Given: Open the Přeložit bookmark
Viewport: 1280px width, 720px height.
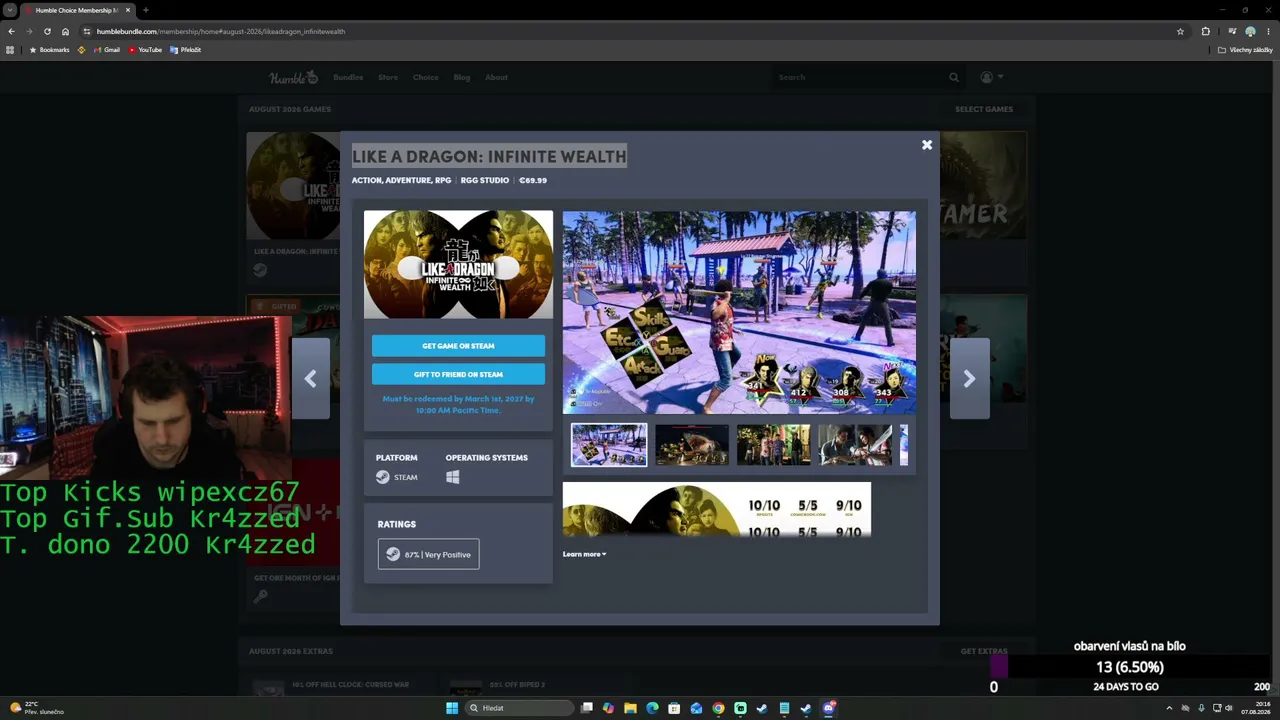Looking at the screenshot, I should point(186,50).
